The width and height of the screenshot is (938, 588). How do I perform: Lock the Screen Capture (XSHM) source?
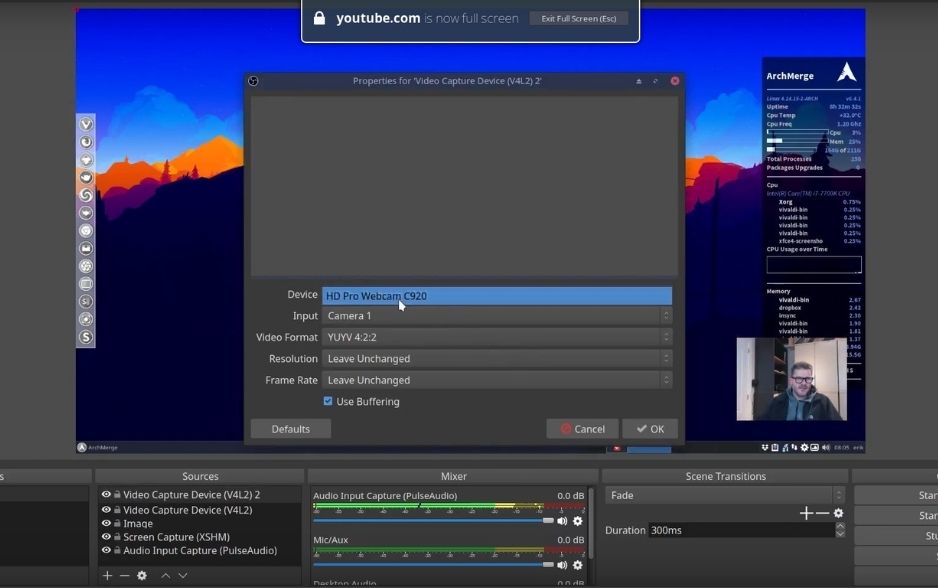coord(117,537)
